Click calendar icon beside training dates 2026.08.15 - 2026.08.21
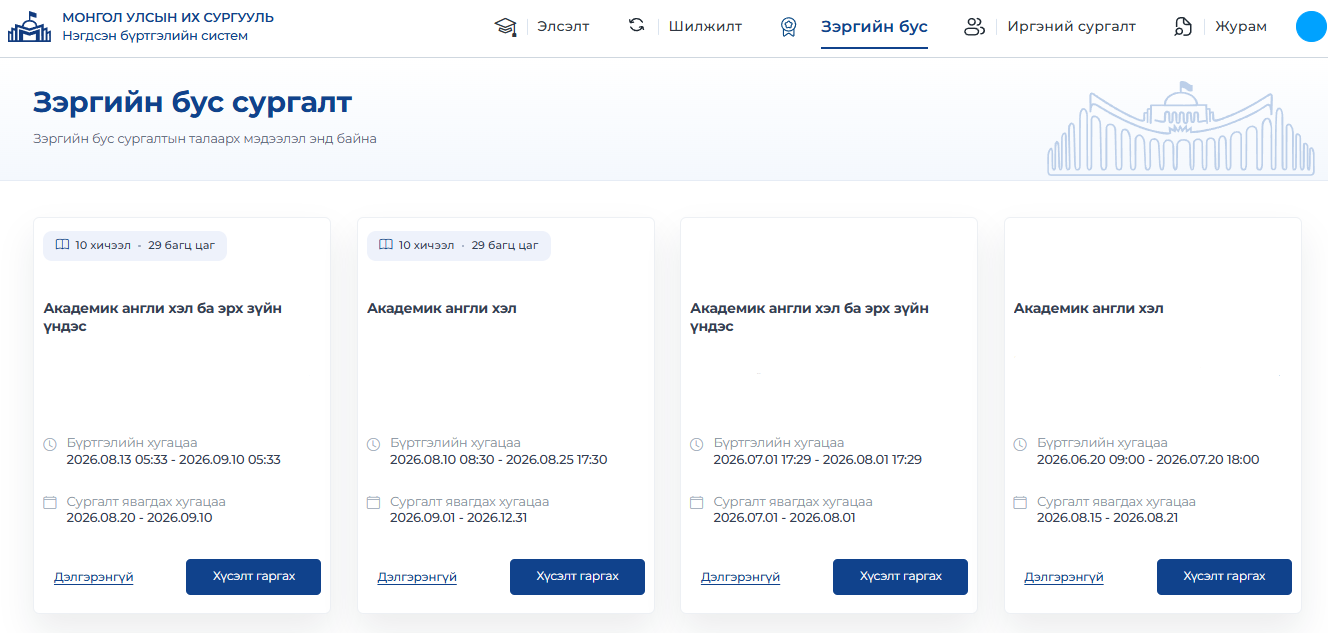 point(1020,502)
